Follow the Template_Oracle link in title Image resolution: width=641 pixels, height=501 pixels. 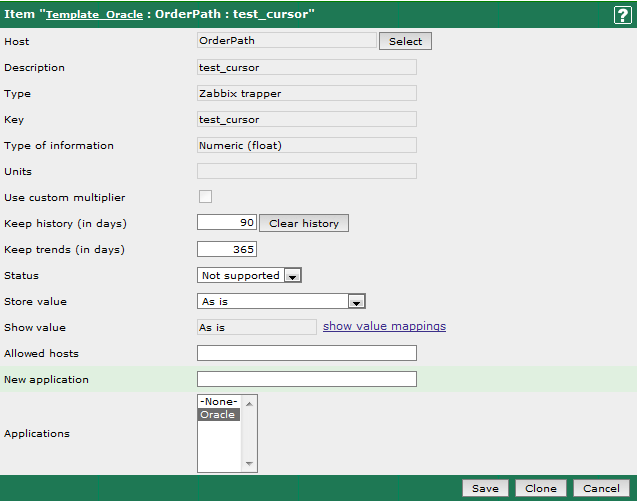[x=94, y=15]
